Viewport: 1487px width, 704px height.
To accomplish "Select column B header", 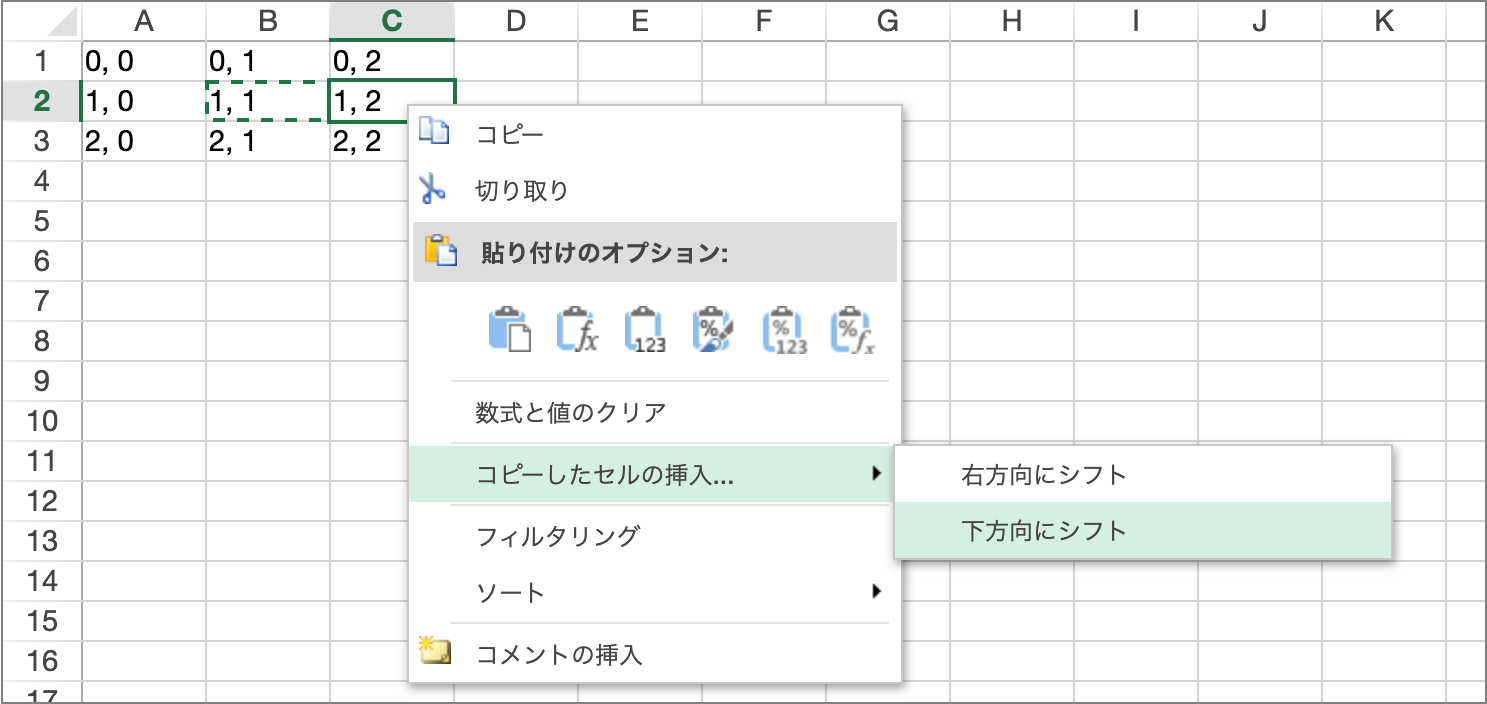I will click(x=268, y=22).
